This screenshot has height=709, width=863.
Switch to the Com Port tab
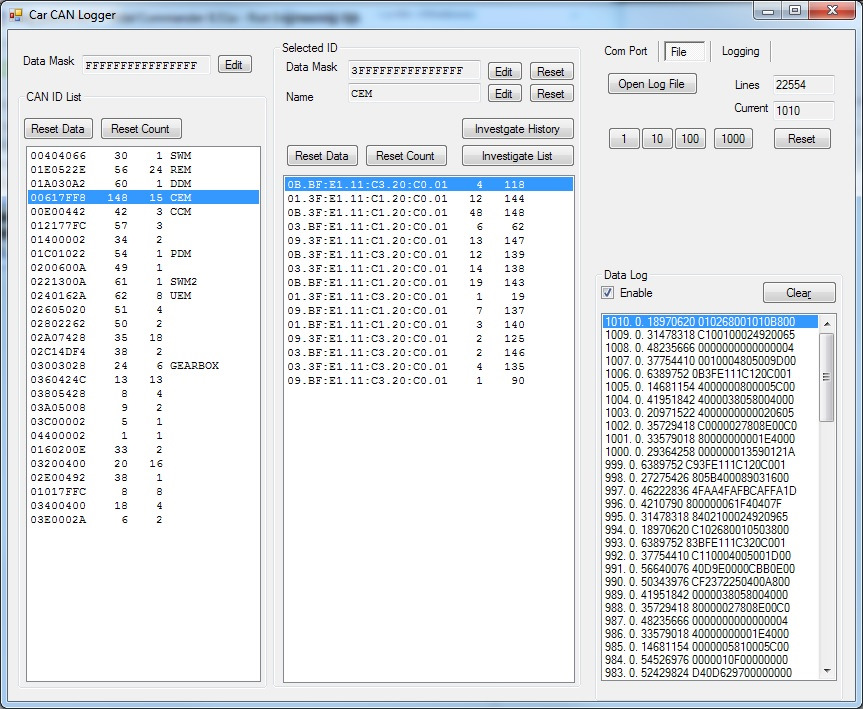[x=625, y=51]
